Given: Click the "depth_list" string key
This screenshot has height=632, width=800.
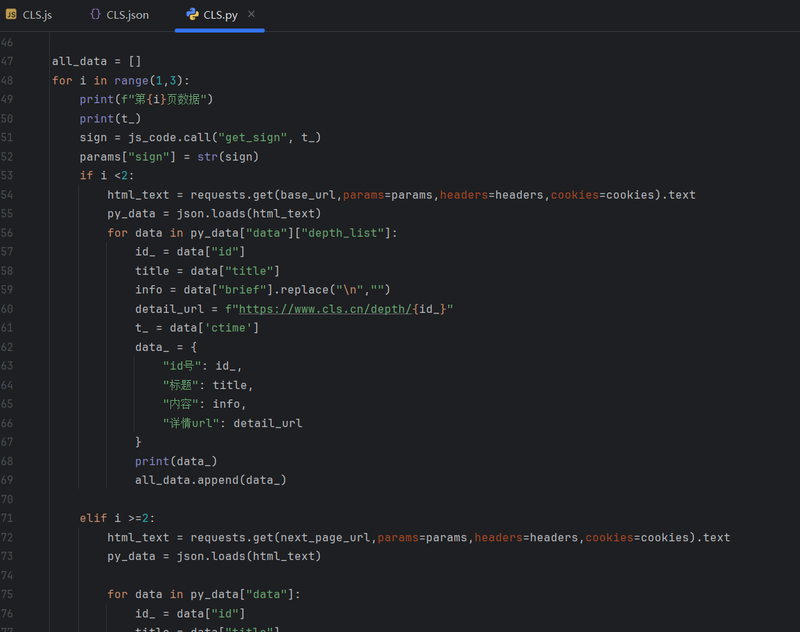Looking at the screenshot, I should coord(343,233).
